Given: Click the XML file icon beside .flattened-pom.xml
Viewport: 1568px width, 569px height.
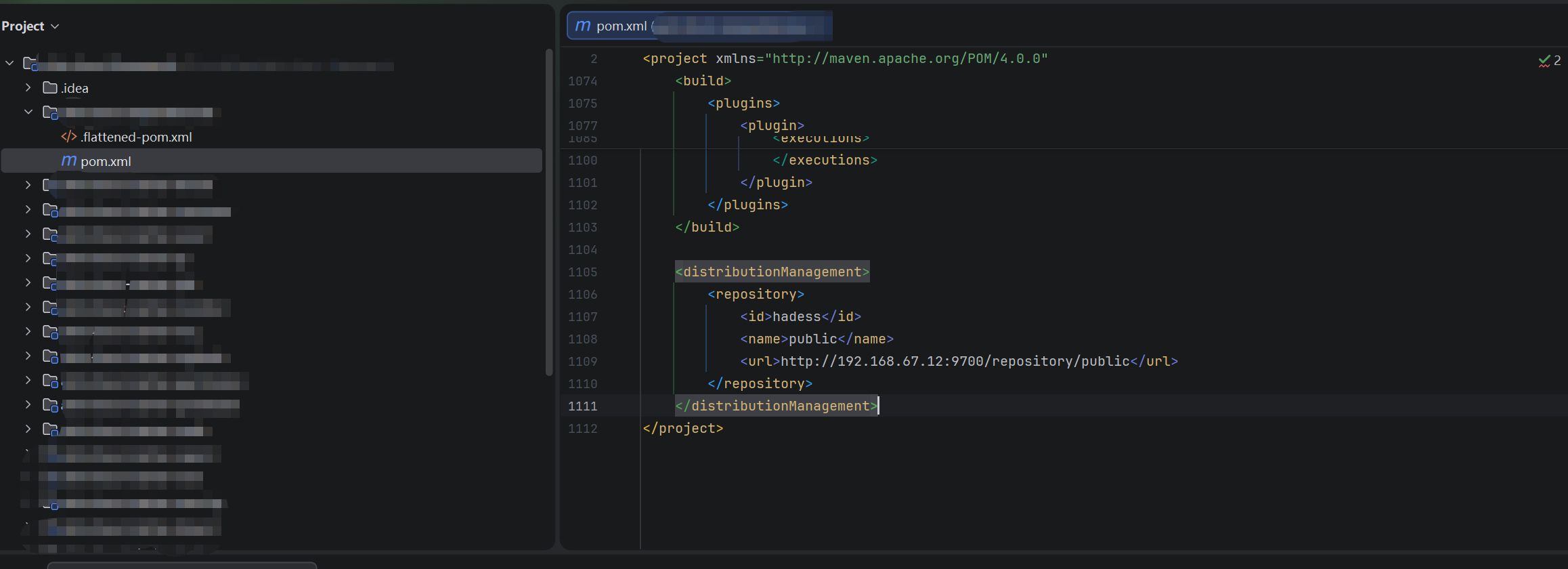Looking at the screenshot, I should [68, 137].
